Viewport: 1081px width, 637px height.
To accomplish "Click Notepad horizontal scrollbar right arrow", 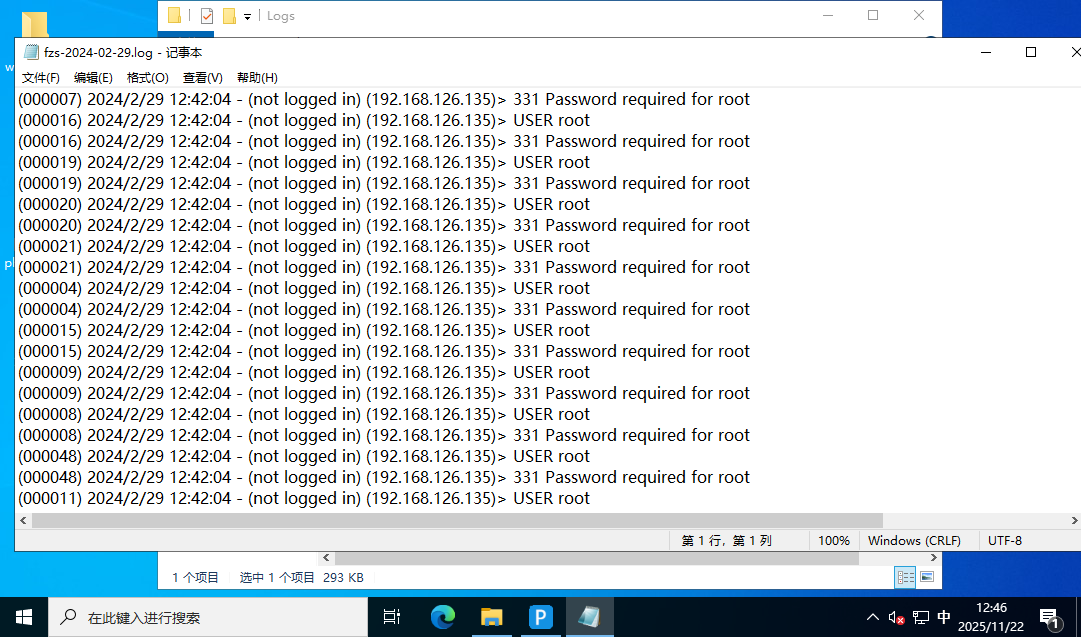I will 1074,520.
